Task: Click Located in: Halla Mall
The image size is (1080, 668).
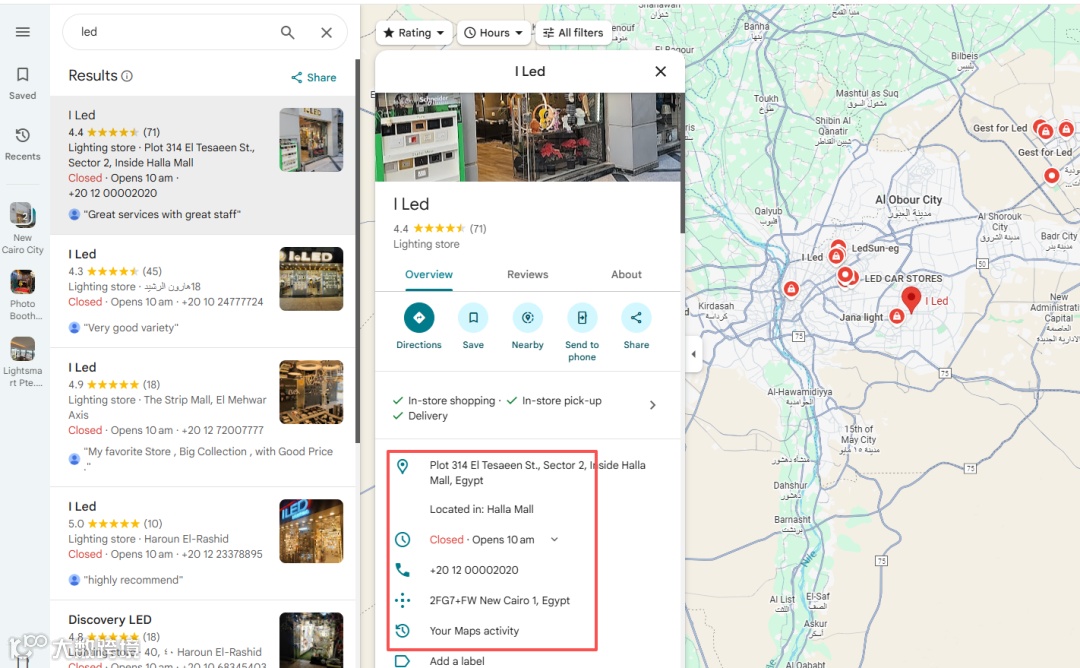Action: [481, 510]
